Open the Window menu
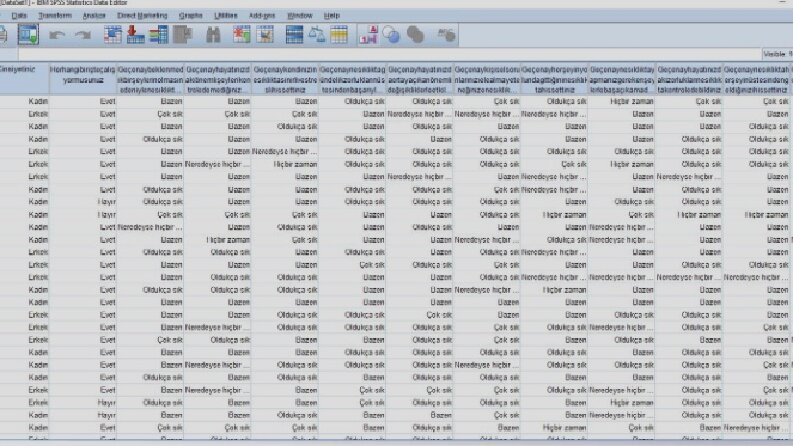The image size is (793, 446). 300,16
